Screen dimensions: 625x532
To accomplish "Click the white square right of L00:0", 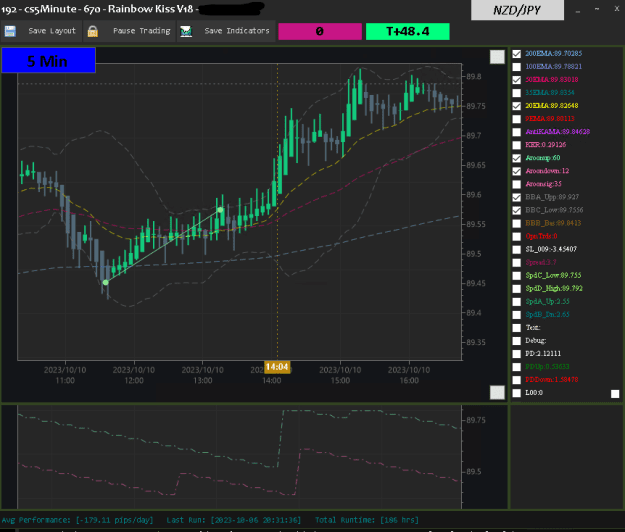I will (615, 394).
